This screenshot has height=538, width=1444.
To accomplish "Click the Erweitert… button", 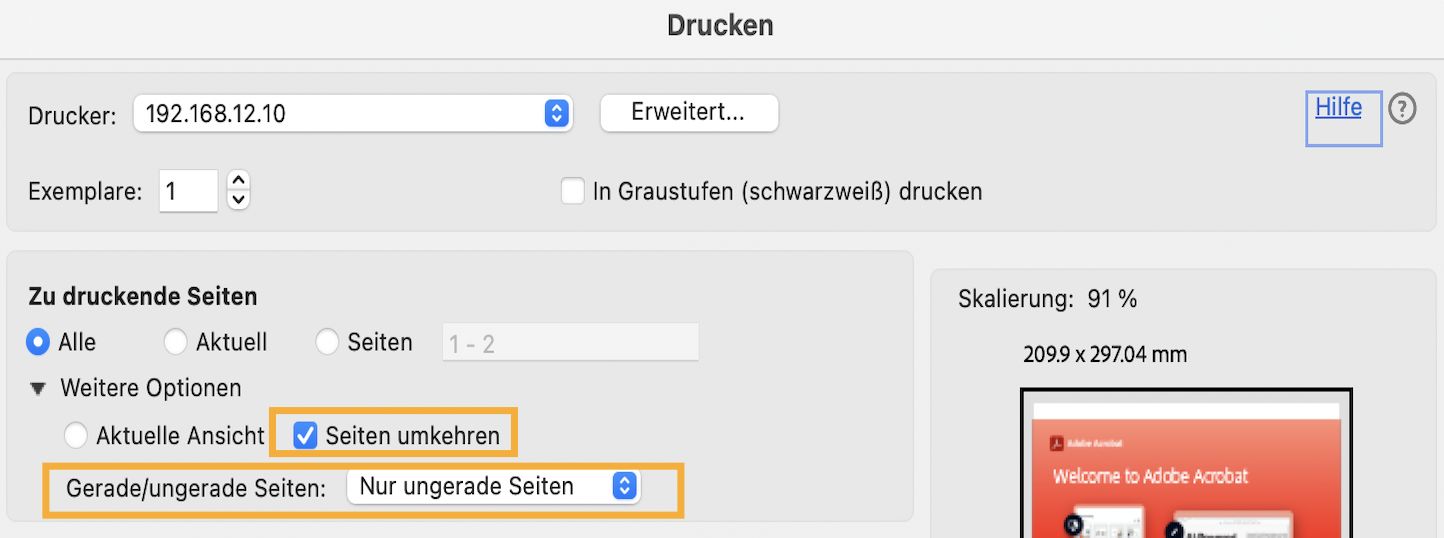I will coord(688,113).
